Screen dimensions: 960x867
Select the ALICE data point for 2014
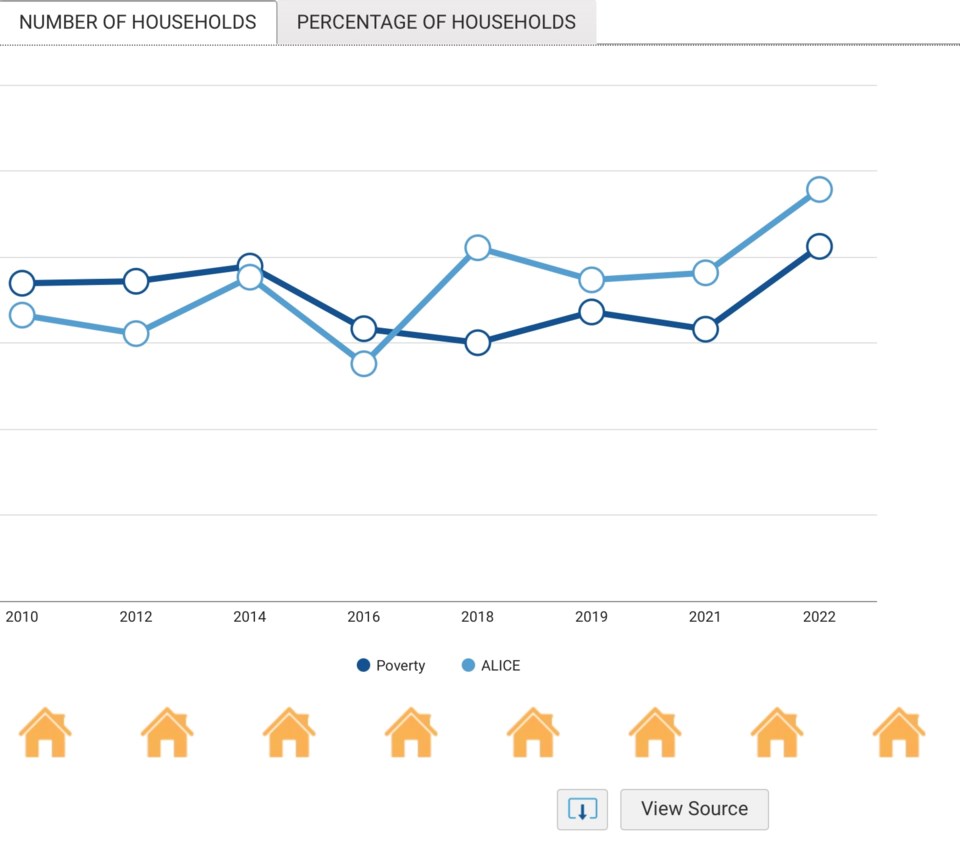(x=250, y=277)
